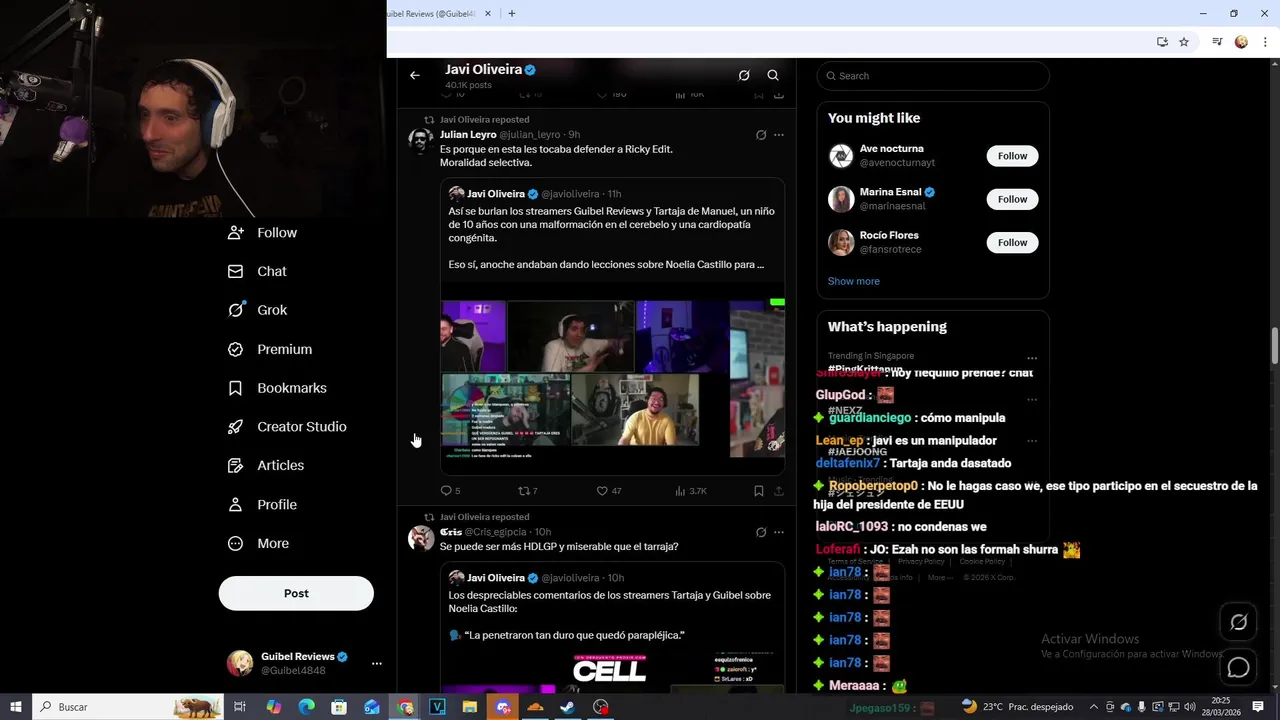Image resolution: width=1280 pixels, height=720 pixels.
Task: Open Task View on the taskbar
Action: pyautogui.click(x=240, y=707)
